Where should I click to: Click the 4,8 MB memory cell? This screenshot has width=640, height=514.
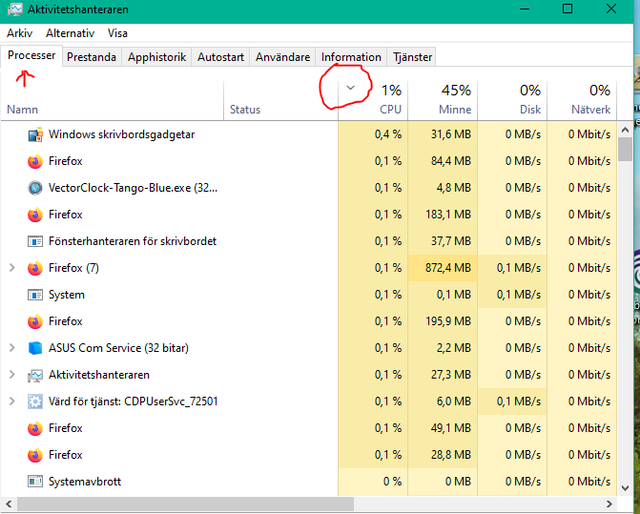[x=442, y=188]
